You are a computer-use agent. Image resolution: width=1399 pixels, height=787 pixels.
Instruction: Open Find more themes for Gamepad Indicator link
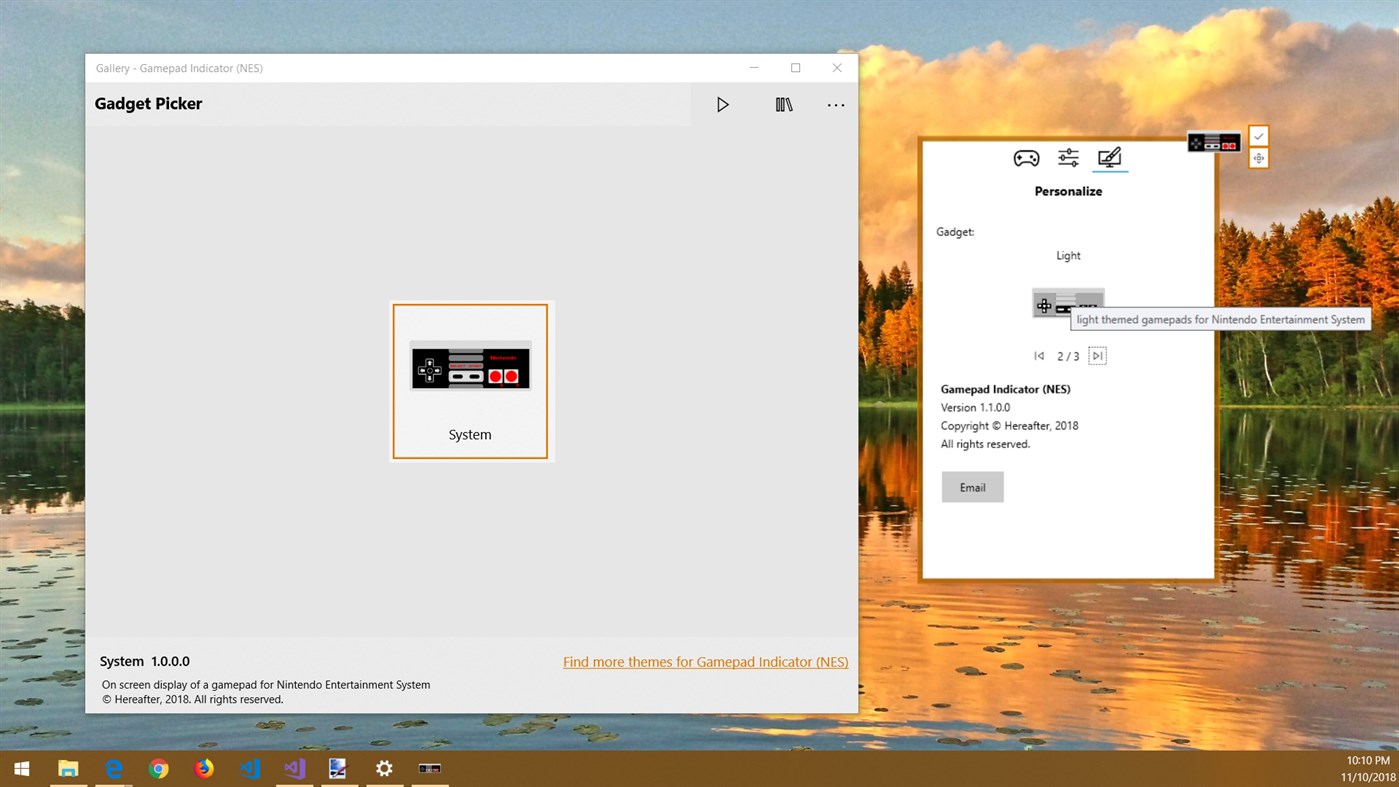[x=705, y=661]
